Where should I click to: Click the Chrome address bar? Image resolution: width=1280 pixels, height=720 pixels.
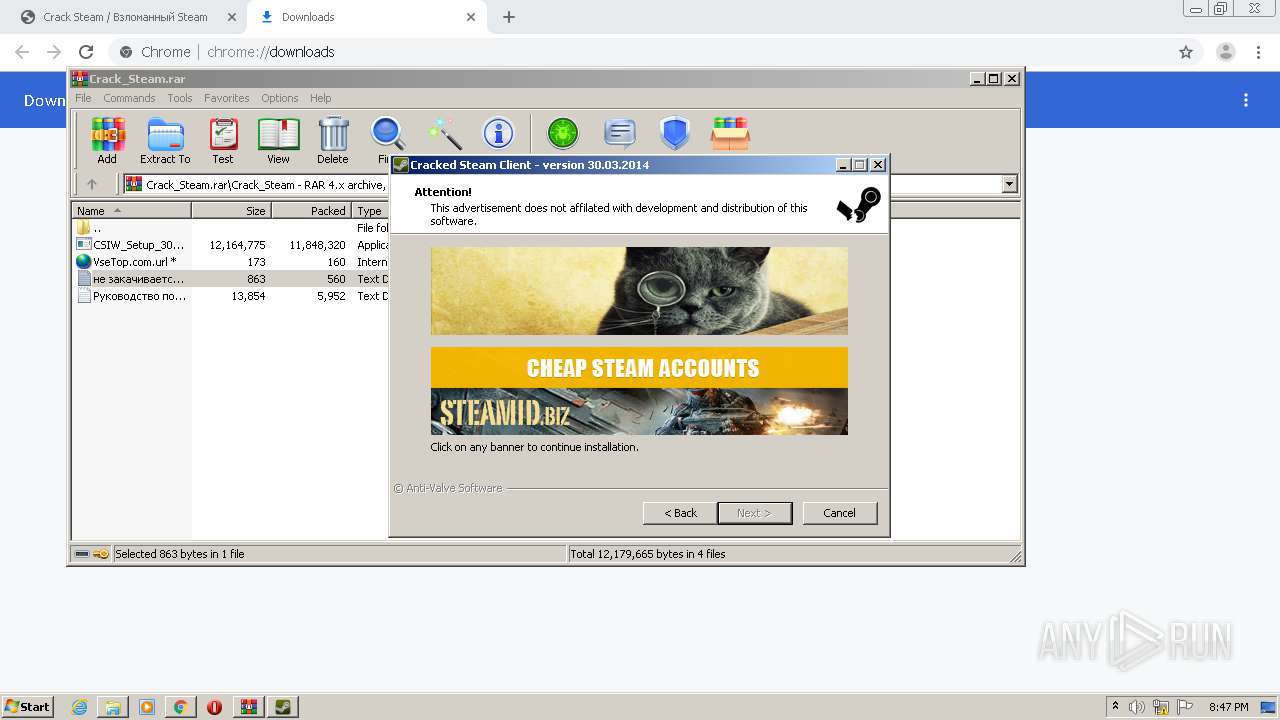(640, 52)
